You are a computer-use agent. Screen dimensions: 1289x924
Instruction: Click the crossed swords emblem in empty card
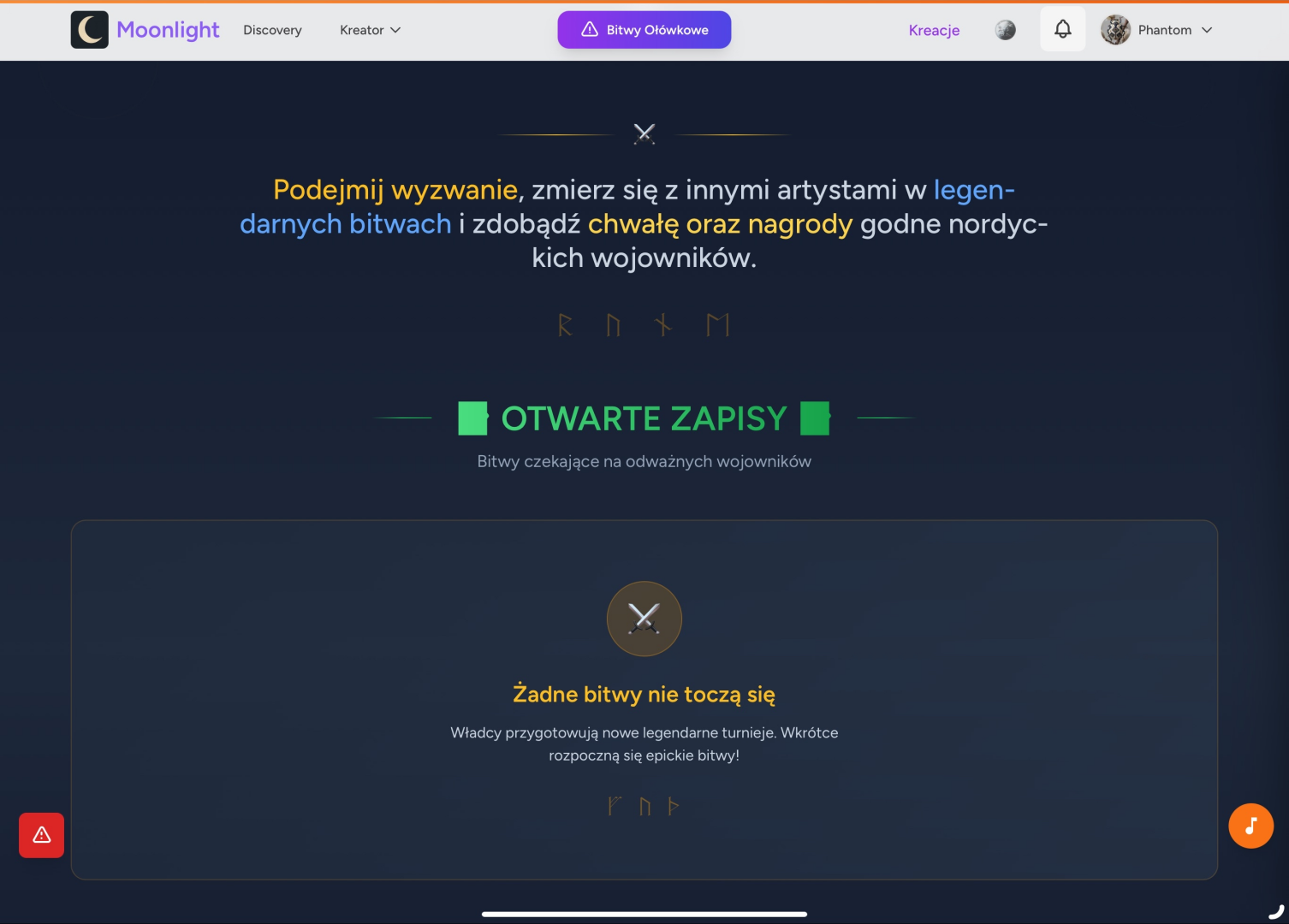pyautogui.click(x=644, y=619)
